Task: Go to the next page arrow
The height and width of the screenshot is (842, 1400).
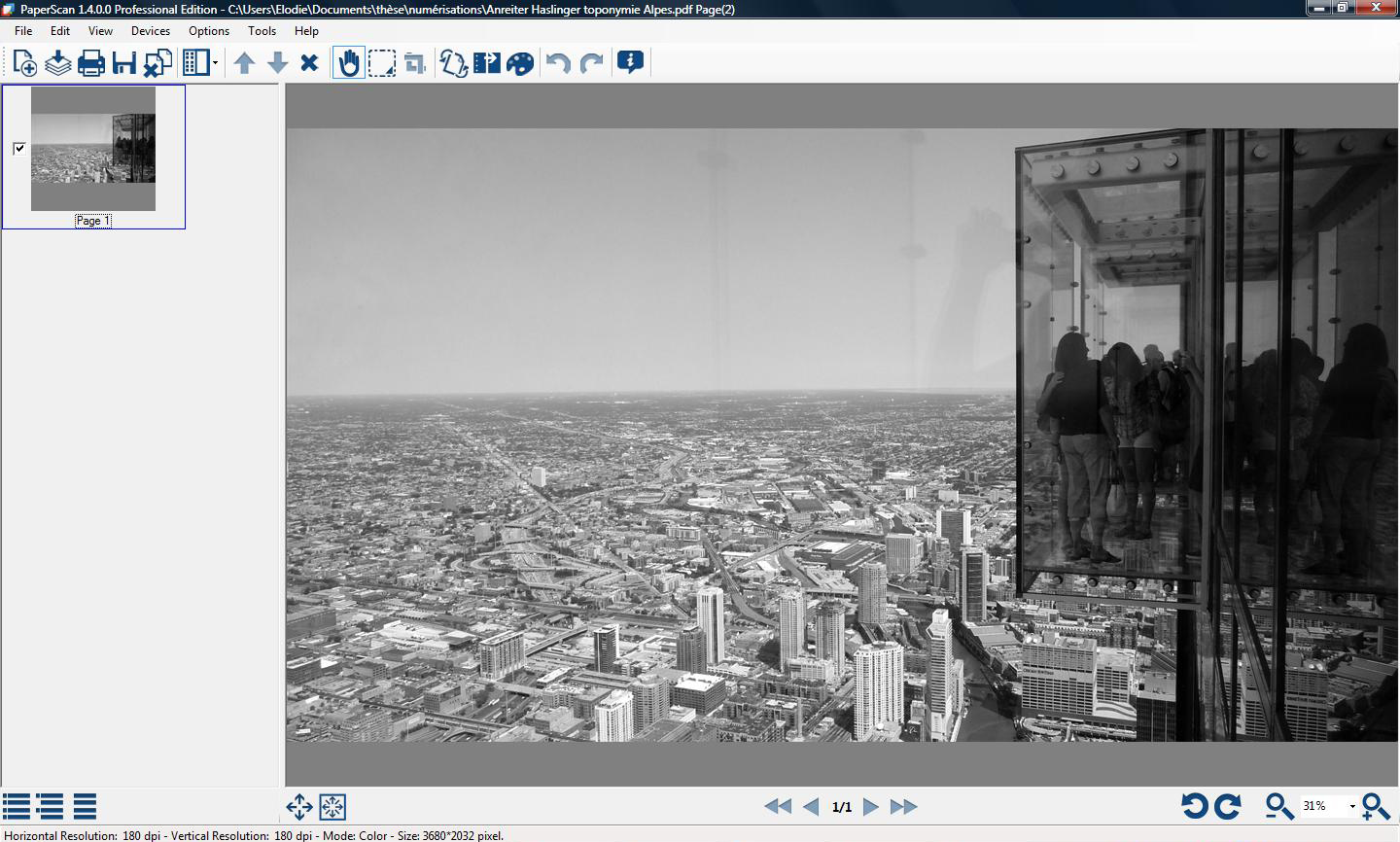Action: point(871,806)
